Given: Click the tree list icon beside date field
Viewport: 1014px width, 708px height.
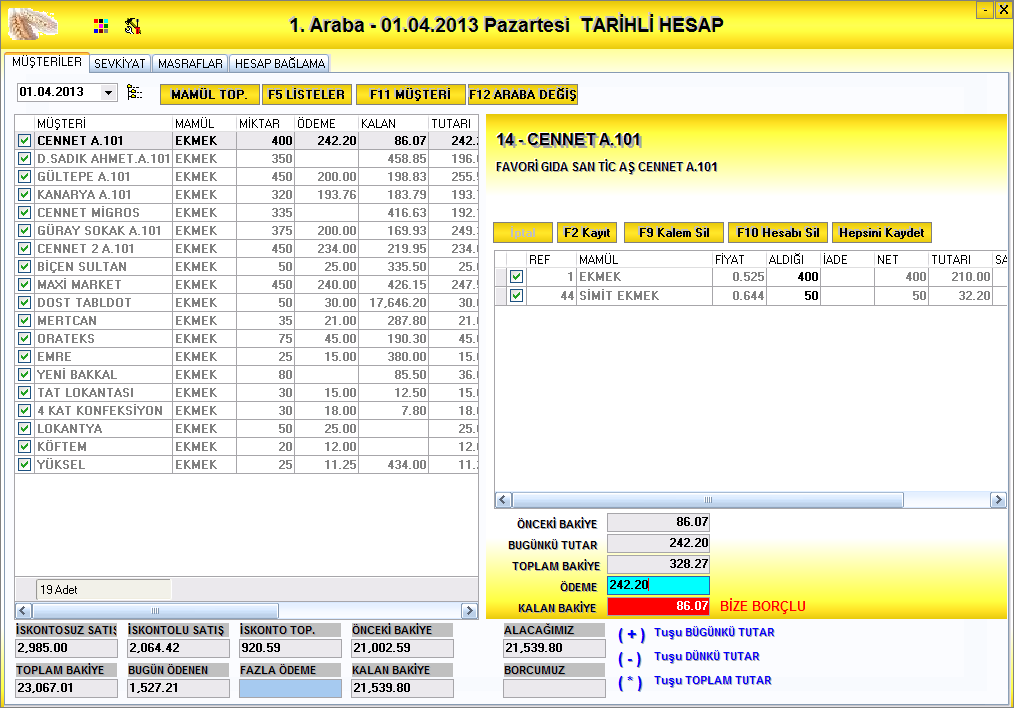Looking at the screenshot, I should [x=135, y=93].
